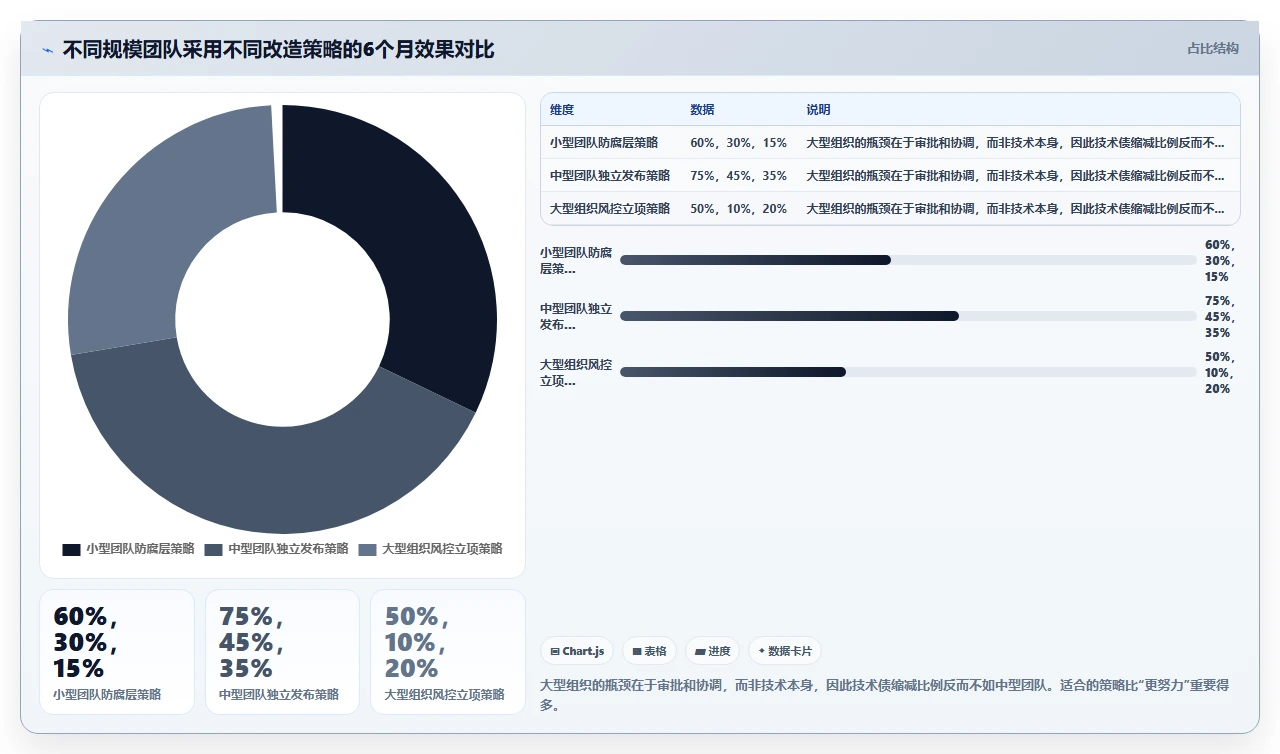This screenshot has height=754, width=1280.
Task: Click table cell 小型团队防腐层策略
Action: click(604, 143)
